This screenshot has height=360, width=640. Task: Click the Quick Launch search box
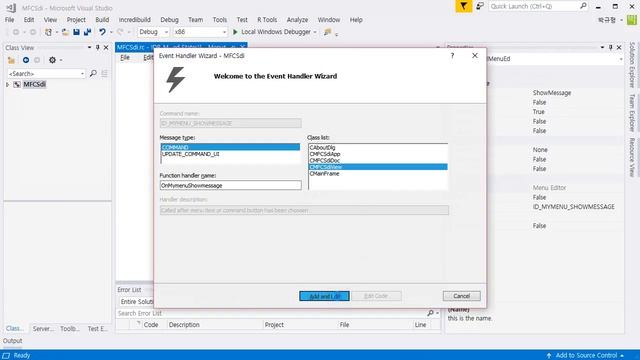click(534, 6)
